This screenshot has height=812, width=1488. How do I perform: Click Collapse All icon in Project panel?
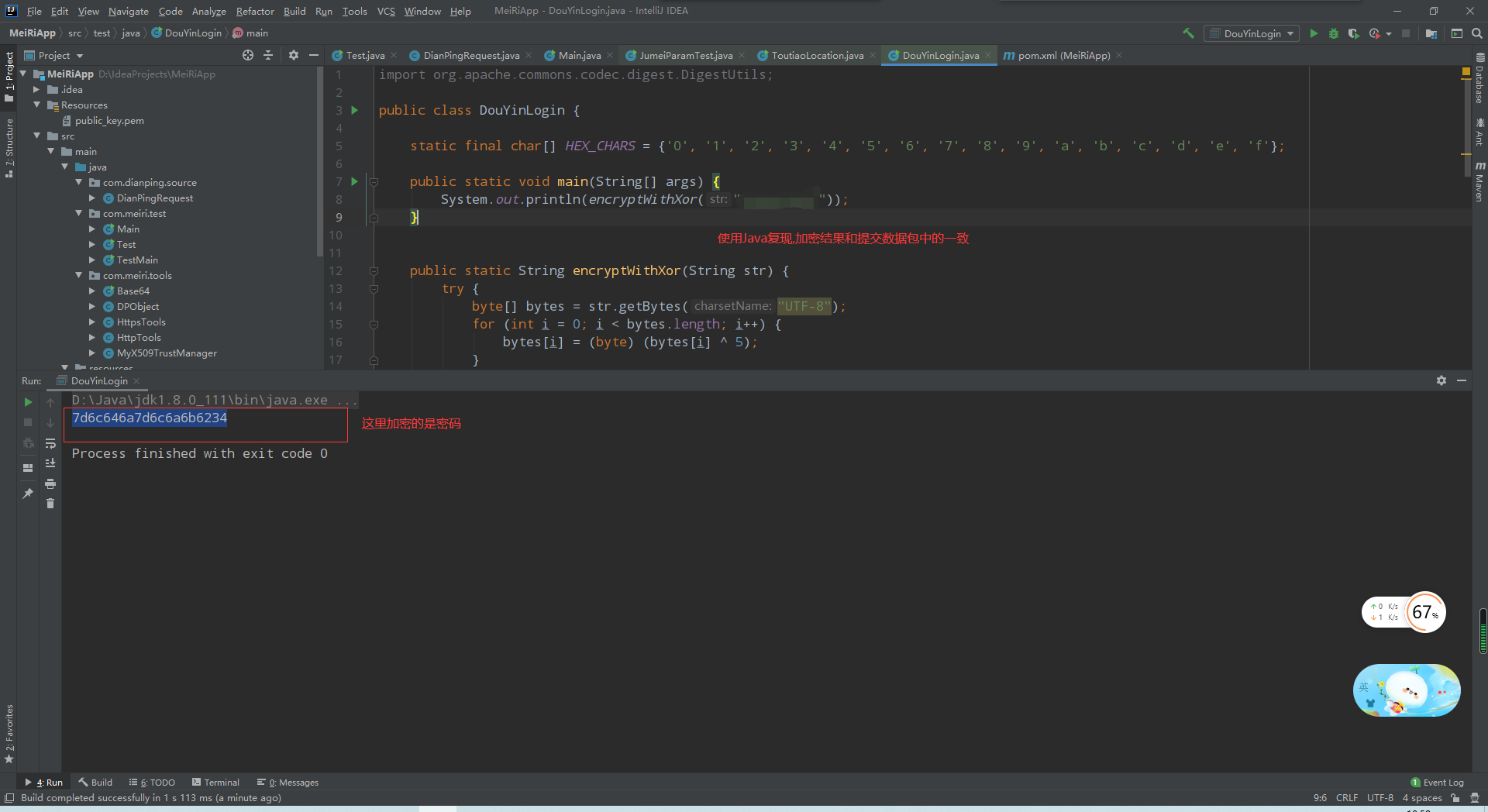pyautogui.click(x=268, y=55)
